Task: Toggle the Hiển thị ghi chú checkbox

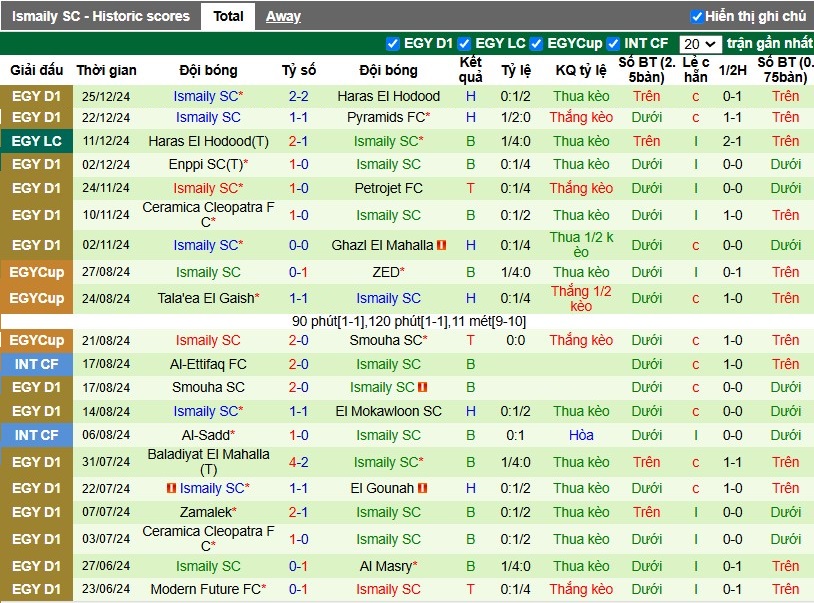Action: coord(696,17)
